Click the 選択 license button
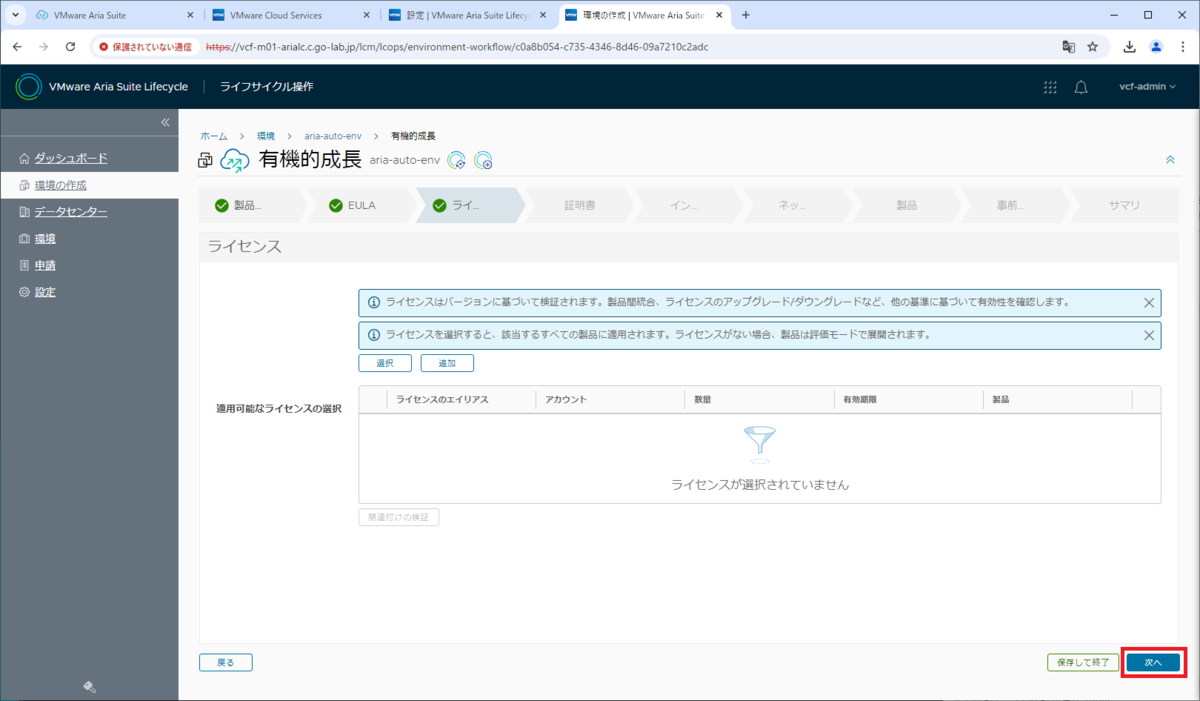1200x701 pixels. coord(385,363)
